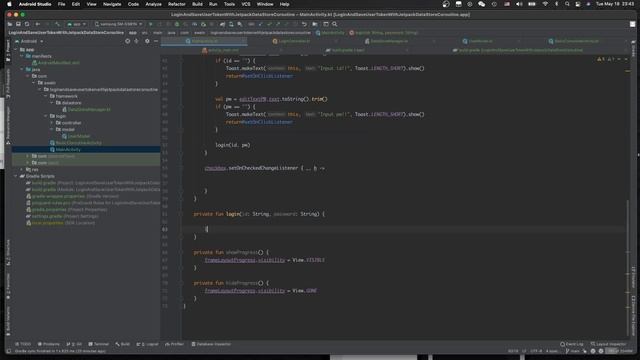Click the login(id, pw) call in the editor
This screenshot has width=640, height=360.
233,145
